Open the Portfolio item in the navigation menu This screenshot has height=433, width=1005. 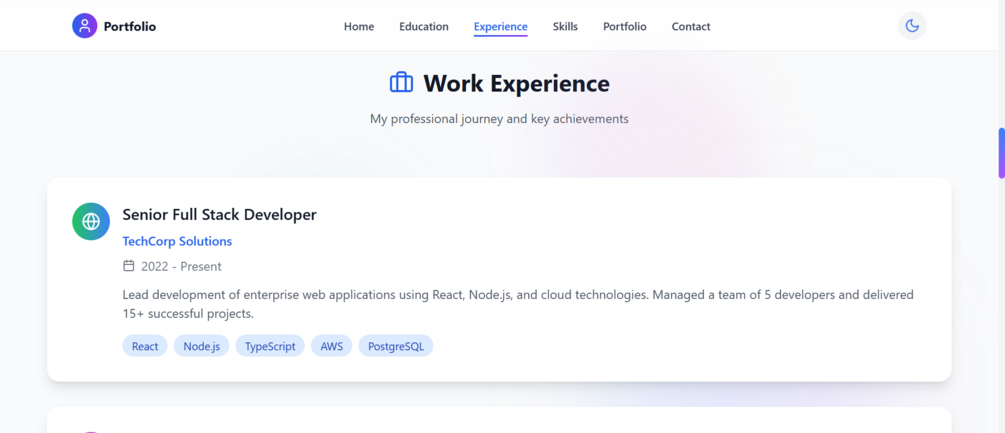625,26
